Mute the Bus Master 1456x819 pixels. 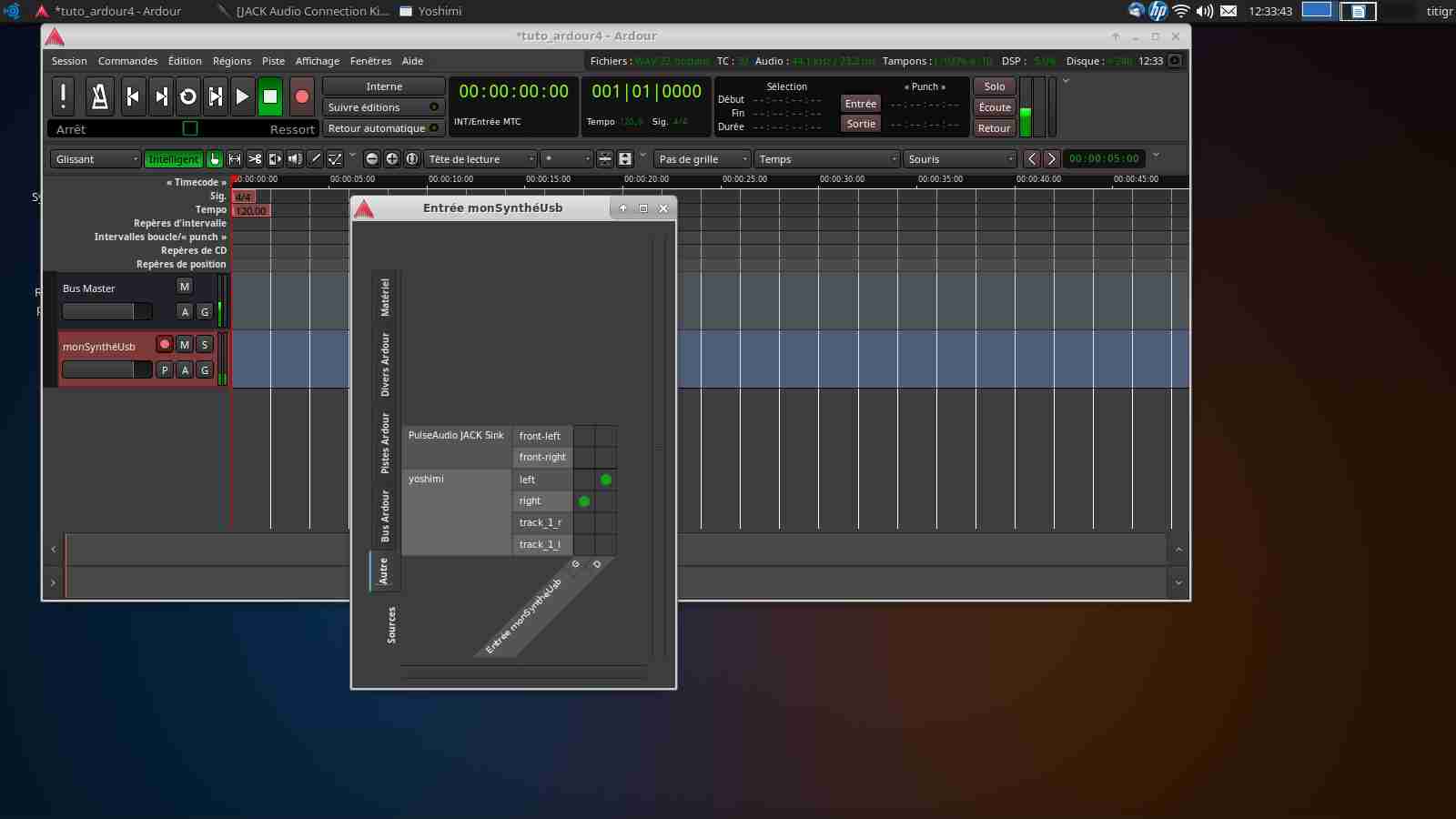coord(185,287)
